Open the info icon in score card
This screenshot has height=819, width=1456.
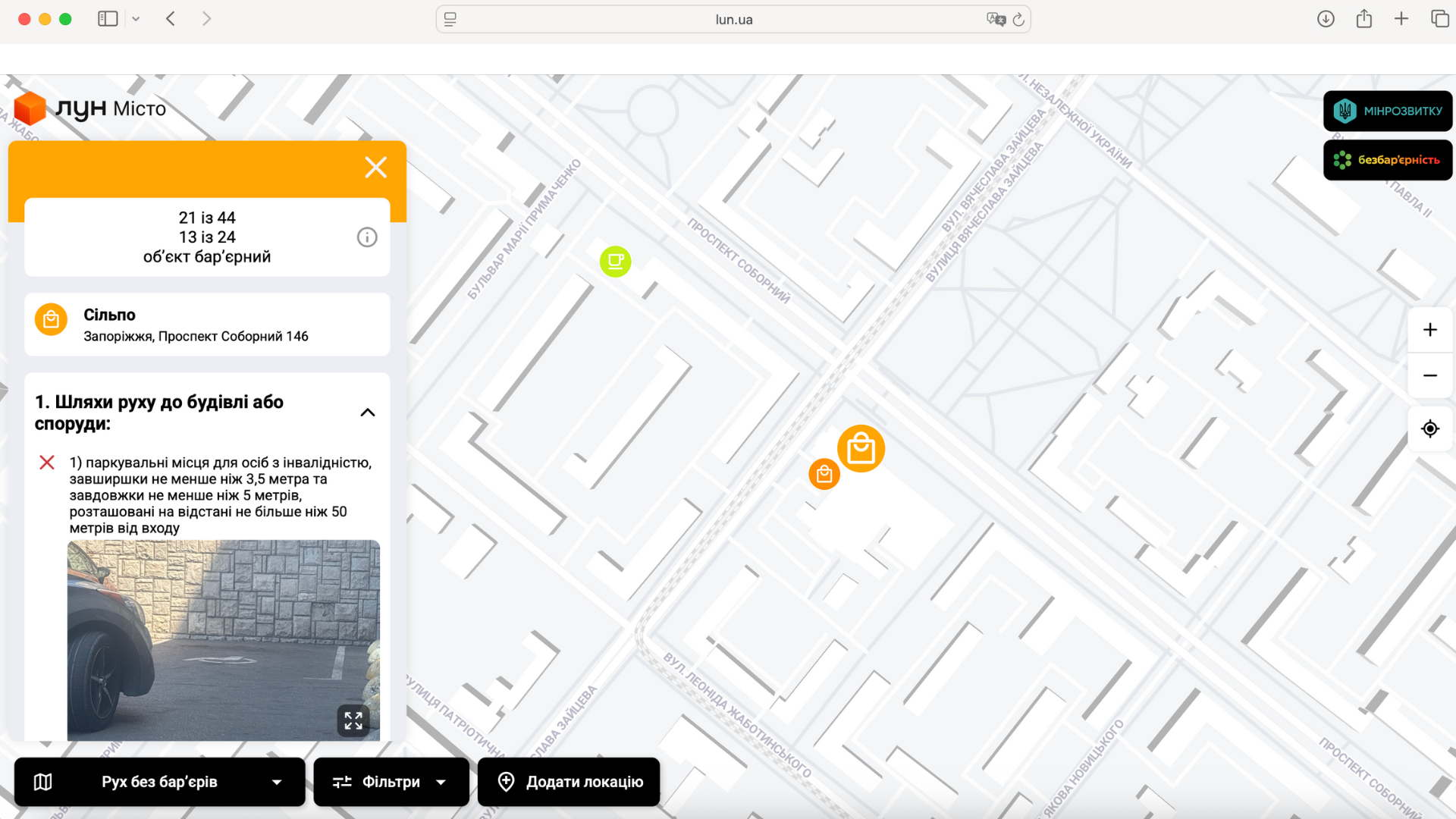pos(367,237)
